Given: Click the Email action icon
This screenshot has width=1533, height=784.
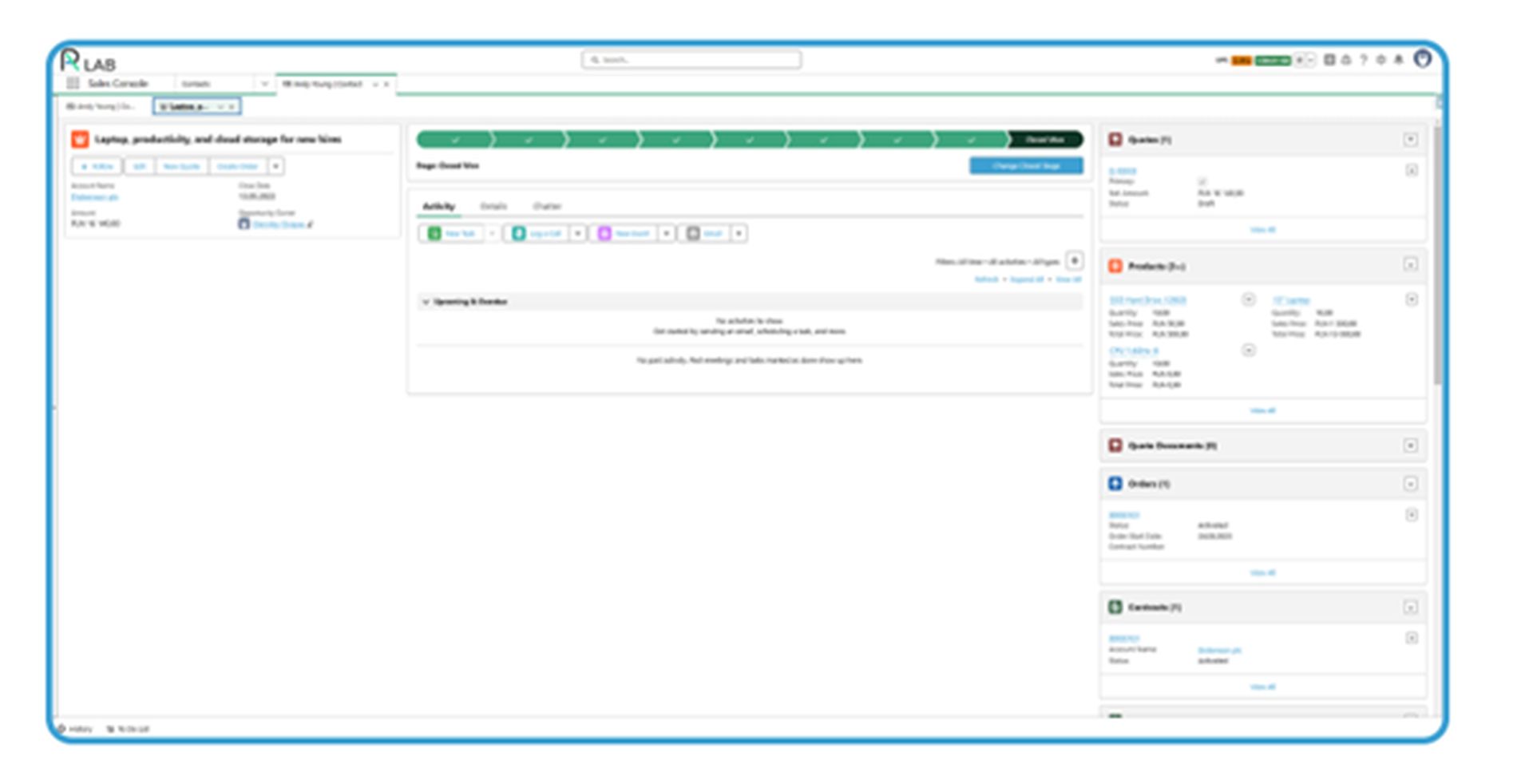Looking at the screenshot, I should [695, 233].
